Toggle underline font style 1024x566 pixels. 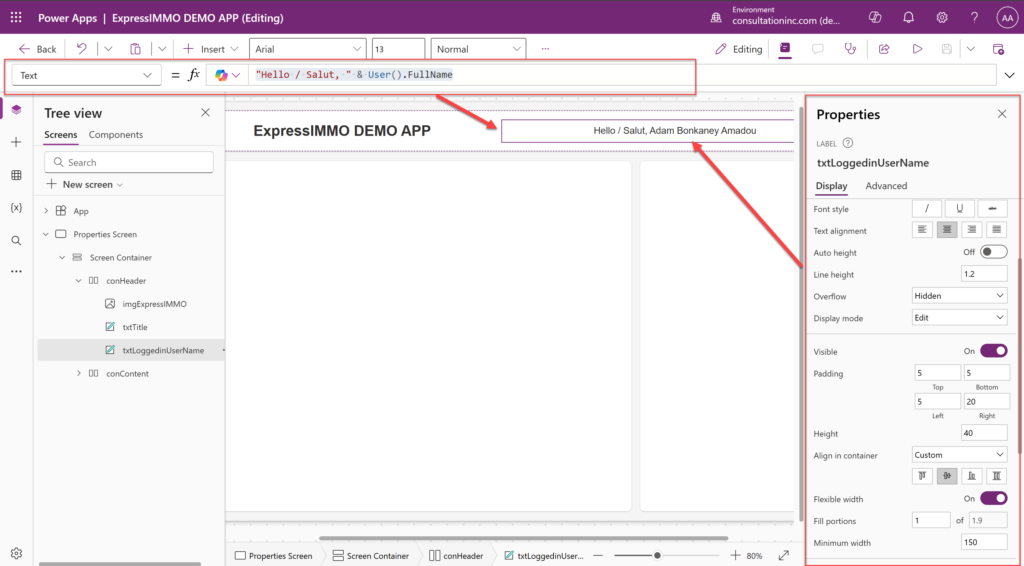click(959, 209)
